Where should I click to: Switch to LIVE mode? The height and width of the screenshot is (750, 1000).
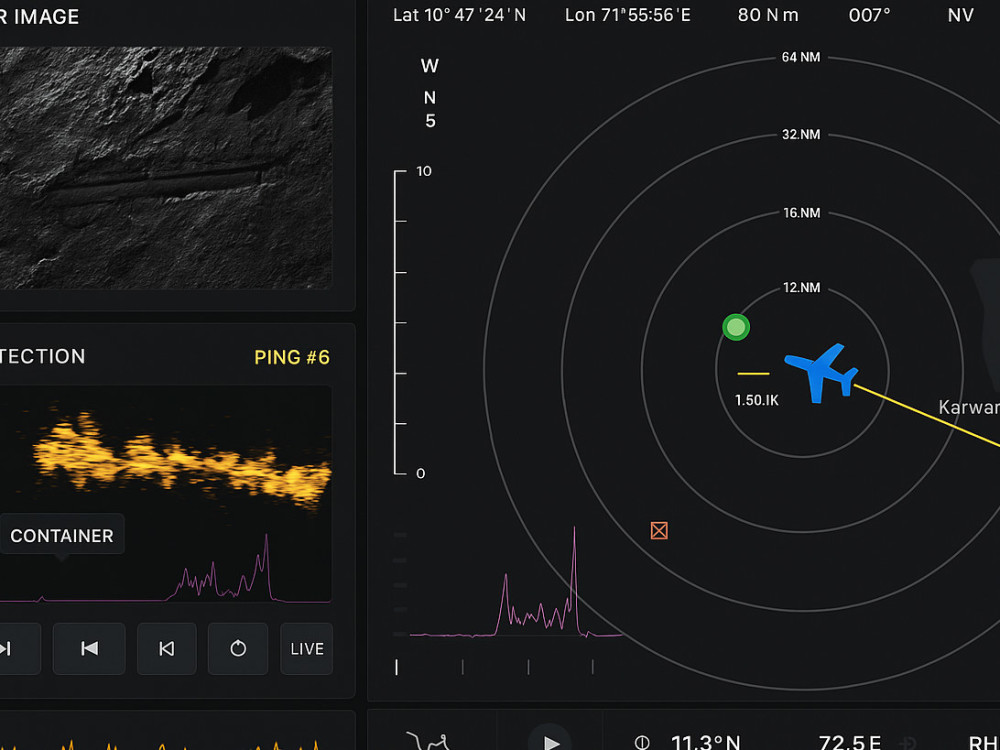[307, 649]
